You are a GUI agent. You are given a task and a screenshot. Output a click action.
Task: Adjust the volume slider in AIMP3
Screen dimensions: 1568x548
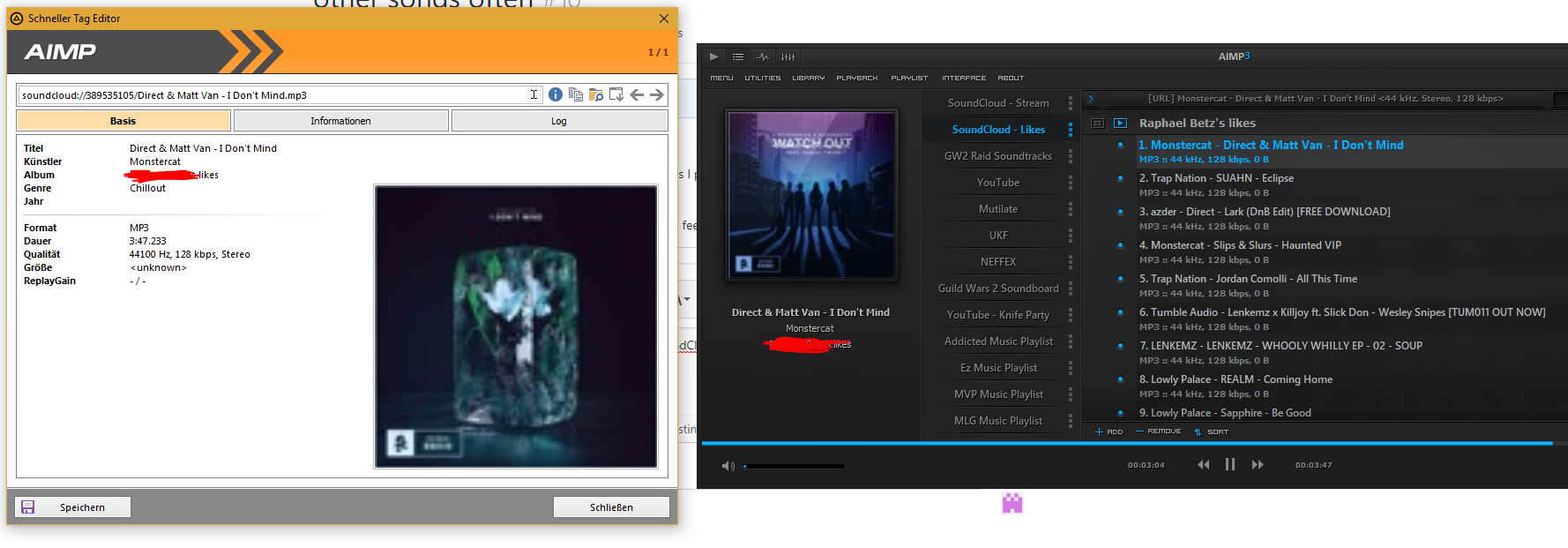(x=794, y=466)
